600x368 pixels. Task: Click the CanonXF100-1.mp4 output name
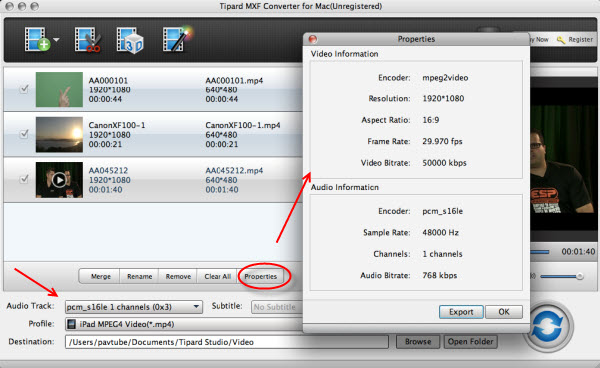click(x=243, y=125)
